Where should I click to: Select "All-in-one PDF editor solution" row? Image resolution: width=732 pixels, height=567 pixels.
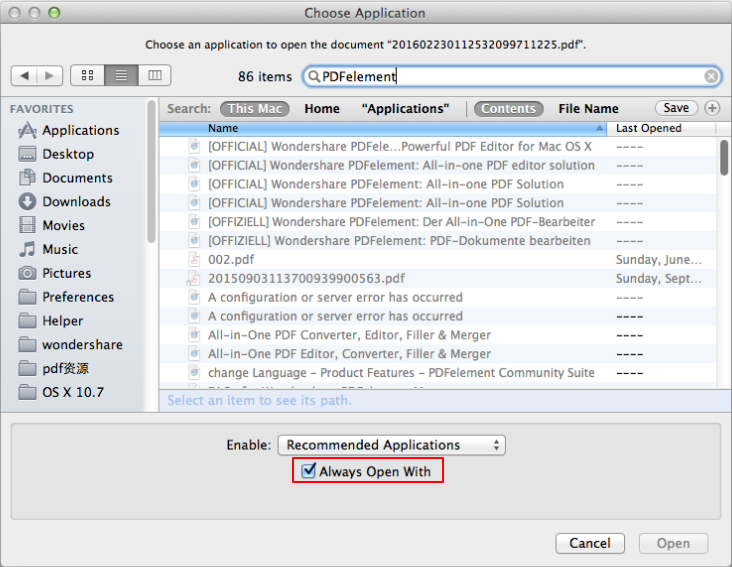[437, 165]
